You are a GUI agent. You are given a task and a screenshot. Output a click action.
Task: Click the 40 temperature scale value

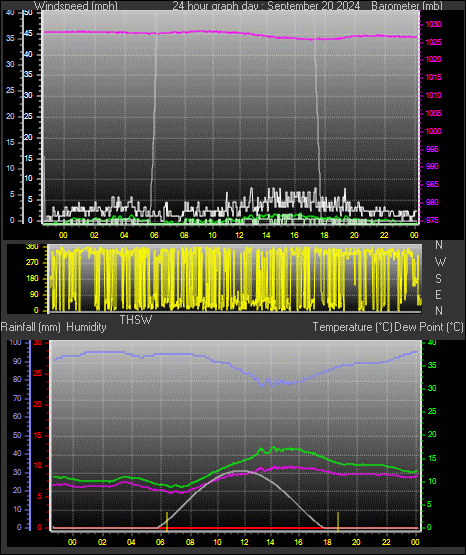(x=432, y=342)
